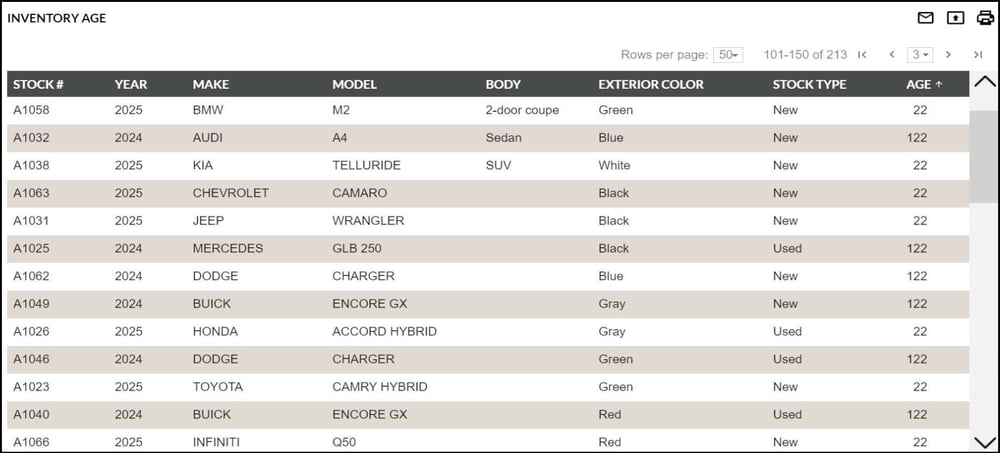Screen dimensions: 1000x453
Task: Click the export upload icon
Action: tap(955, 18)
